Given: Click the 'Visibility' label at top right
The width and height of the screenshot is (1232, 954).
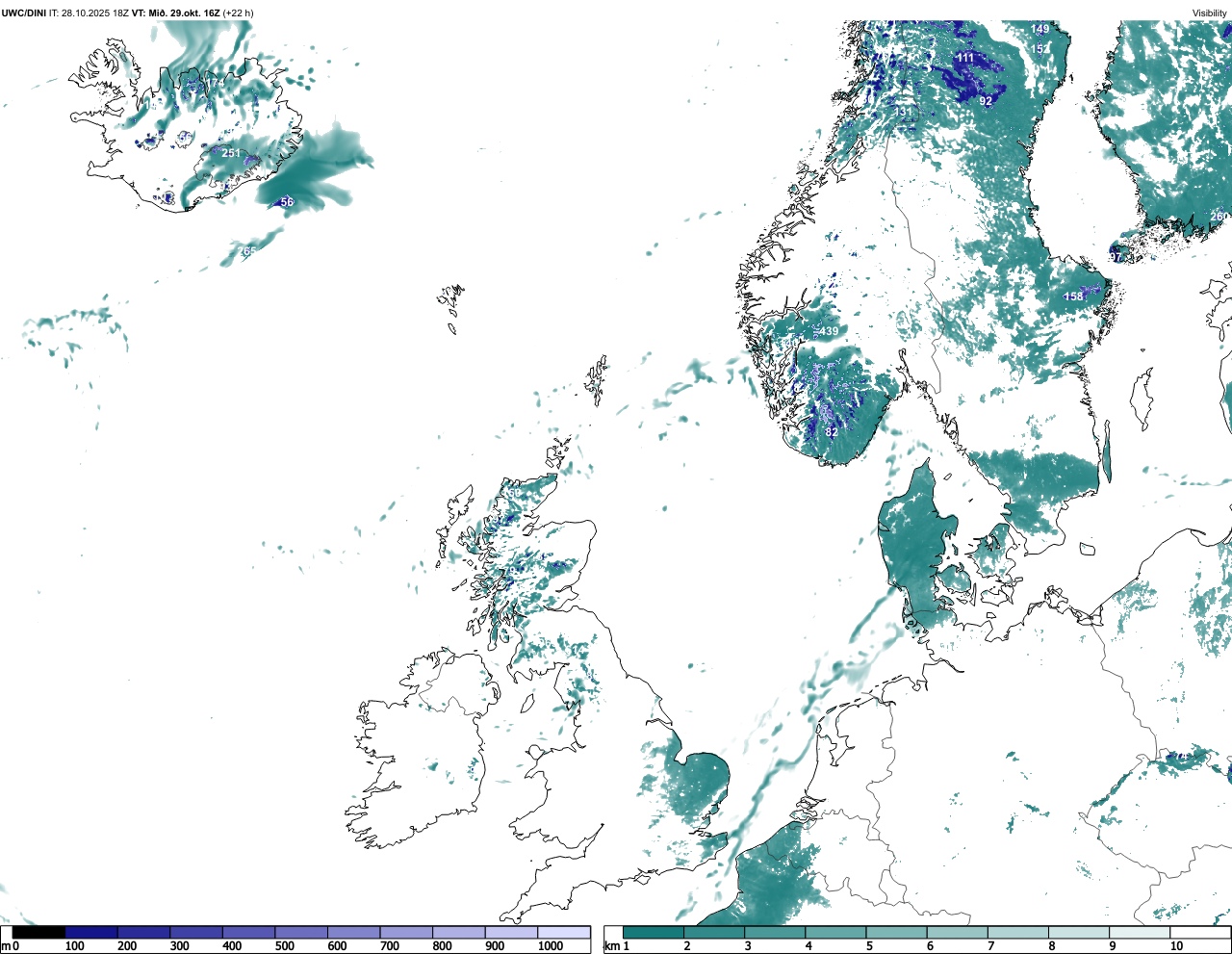Looking at the screenshot, I should (1210, 13).
